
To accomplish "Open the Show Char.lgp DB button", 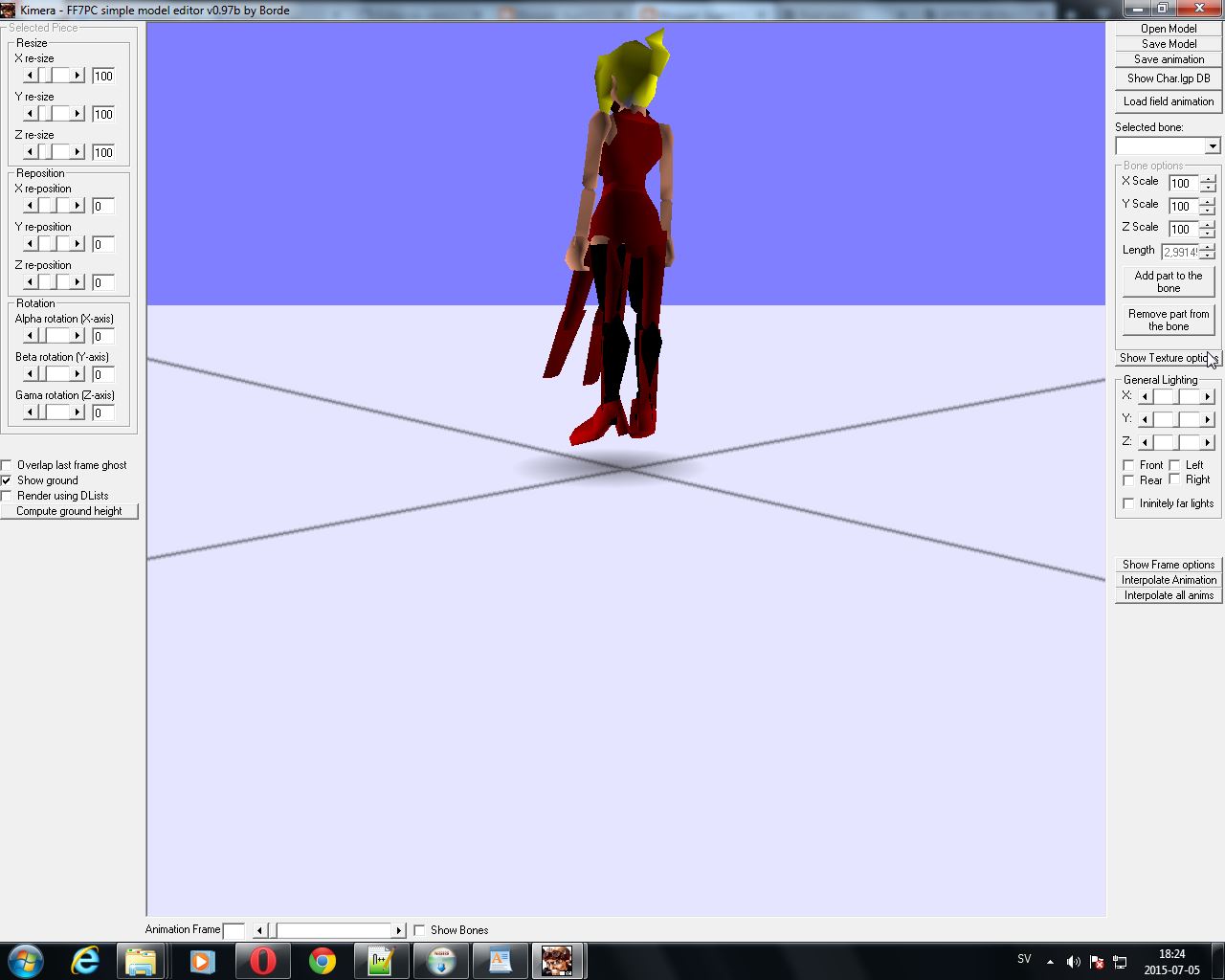I will tap(1169, 78).
